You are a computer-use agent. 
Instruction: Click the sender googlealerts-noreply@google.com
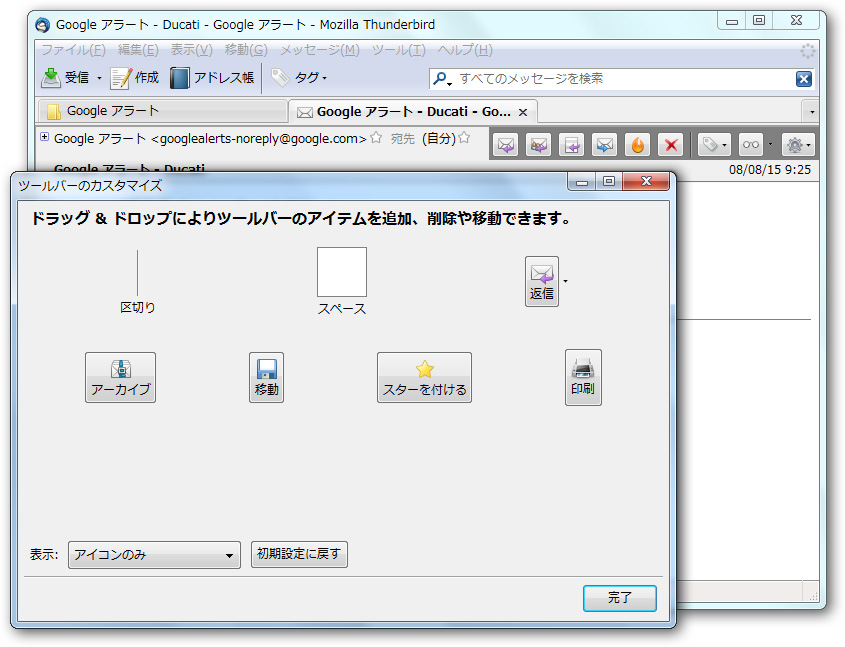coord(210,138)
